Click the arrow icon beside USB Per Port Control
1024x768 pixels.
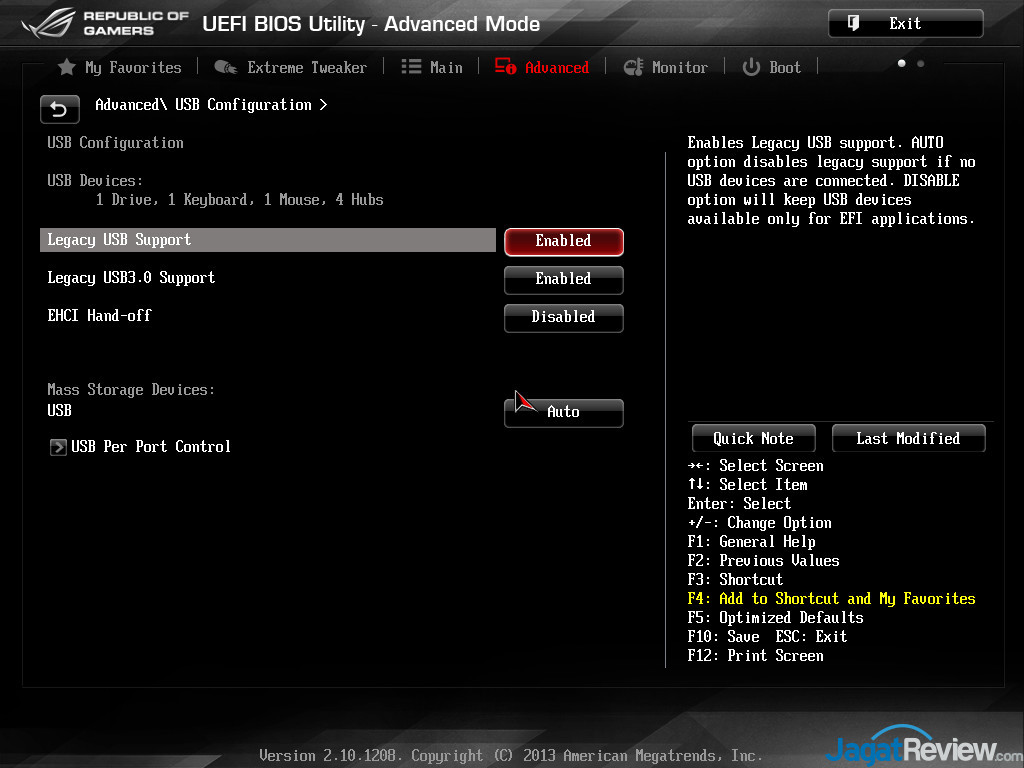(x=58, y=447)
